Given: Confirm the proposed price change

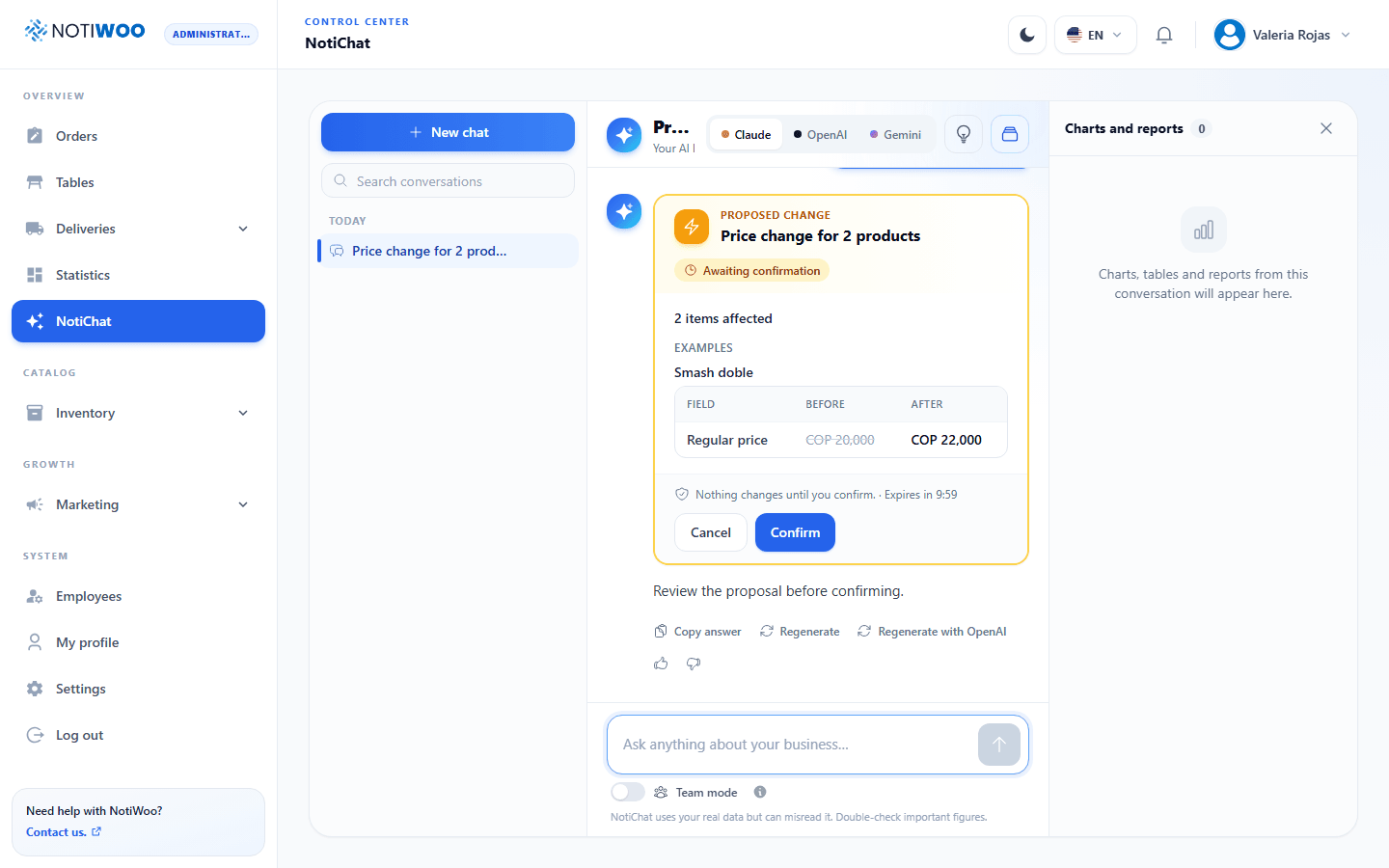Looking at the screenshot, I should click(x=795, y=532).
